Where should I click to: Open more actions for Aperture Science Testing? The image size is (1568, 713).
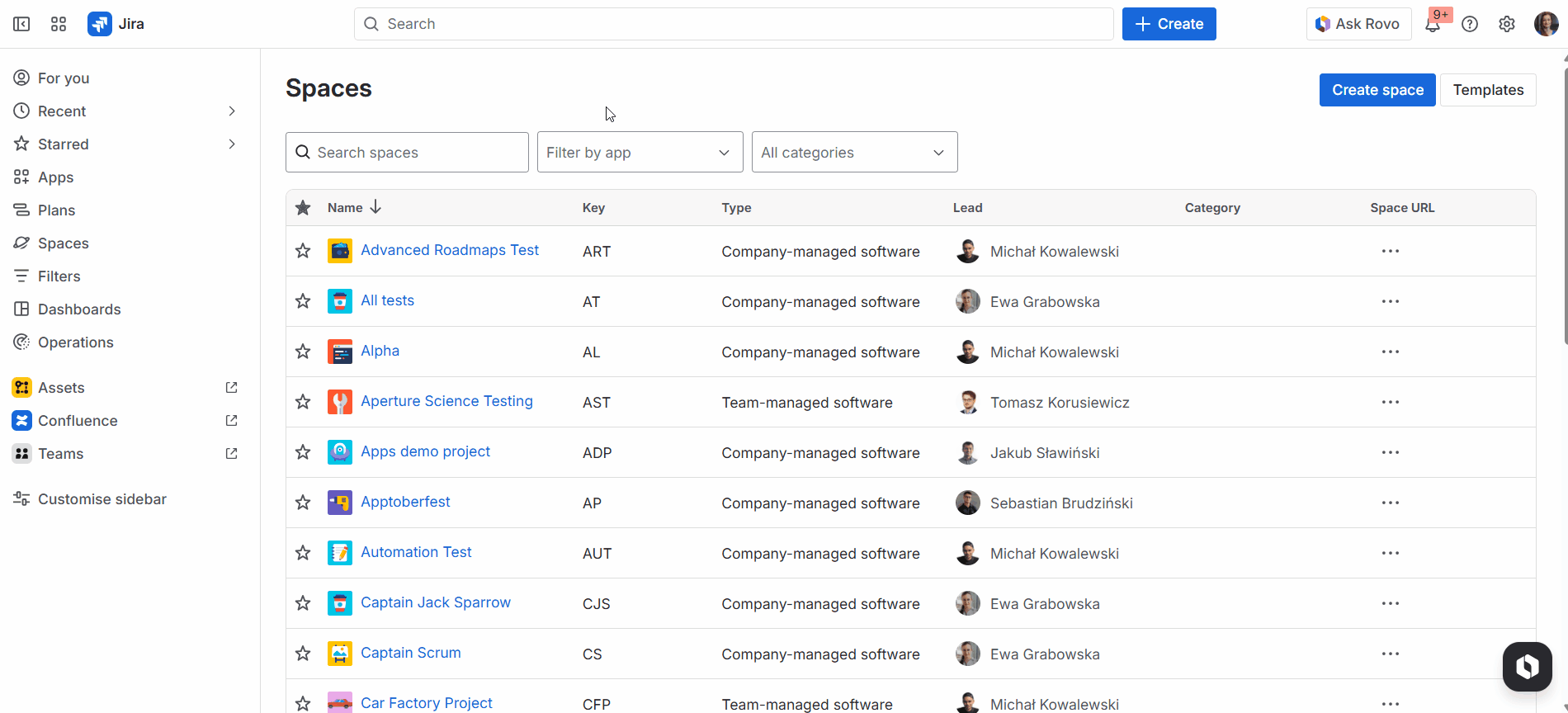coord(1391,402)
